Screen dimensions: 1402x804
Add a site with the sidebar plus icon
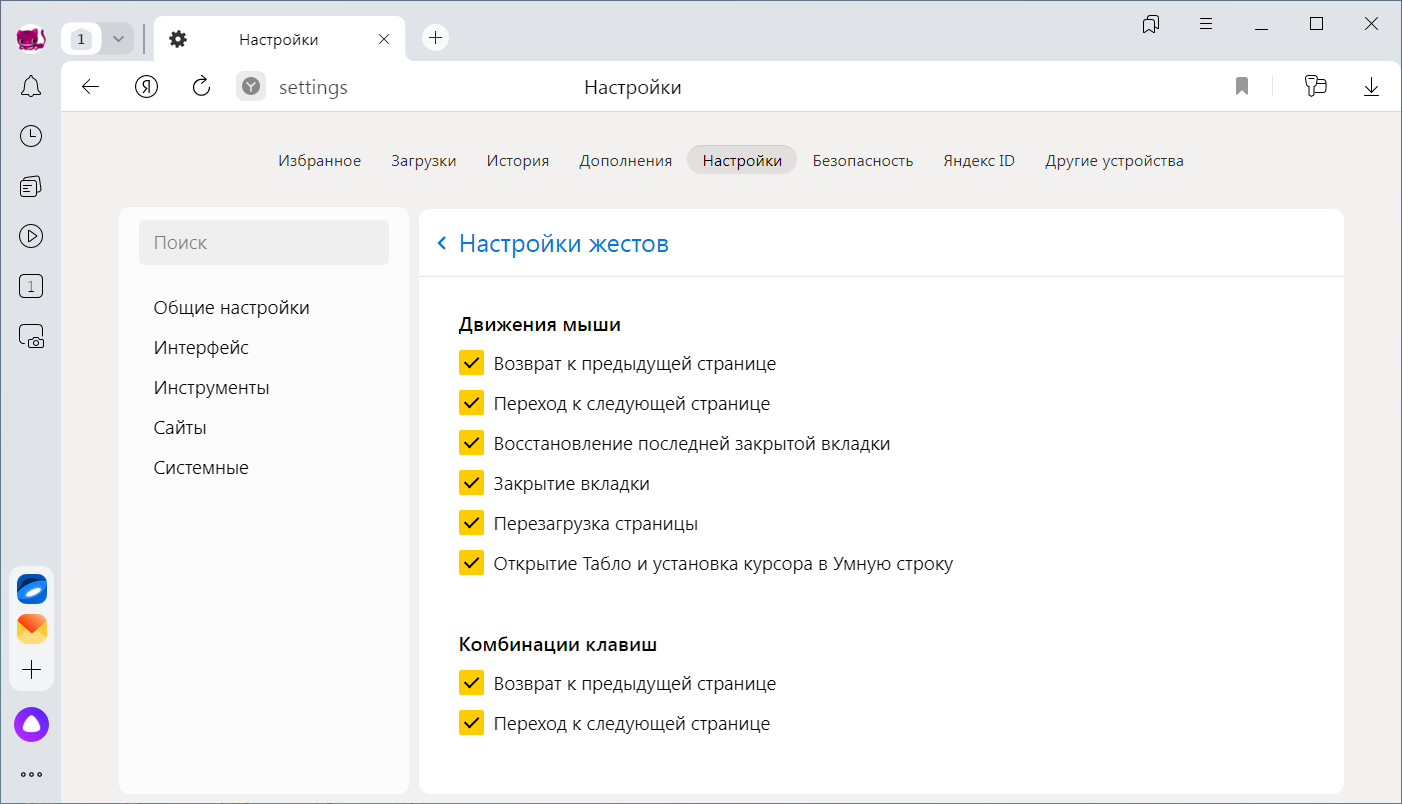coord(32,669)
